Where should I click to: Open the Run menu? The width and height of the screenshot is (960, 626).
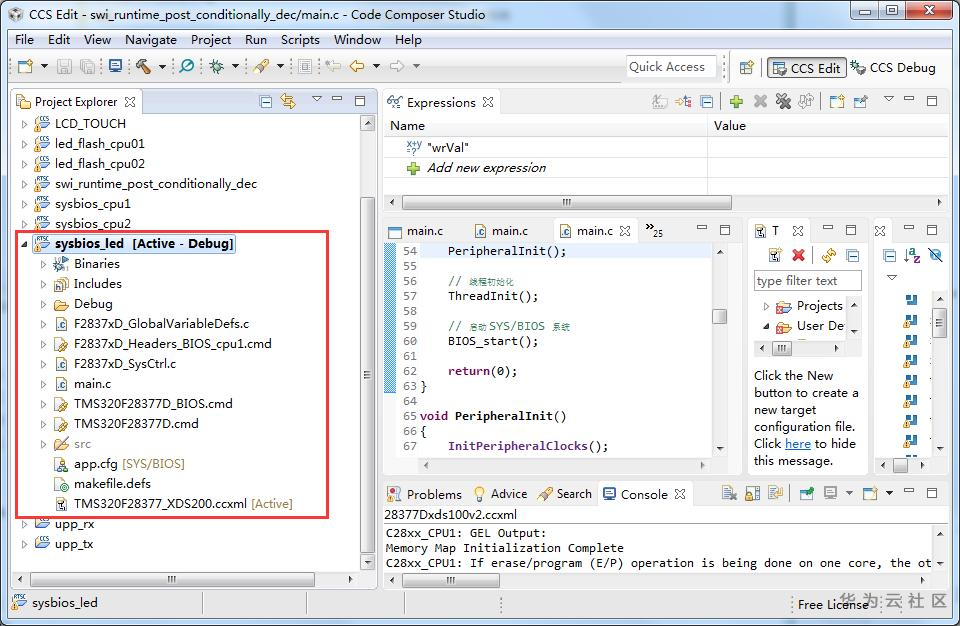point(256,40)
